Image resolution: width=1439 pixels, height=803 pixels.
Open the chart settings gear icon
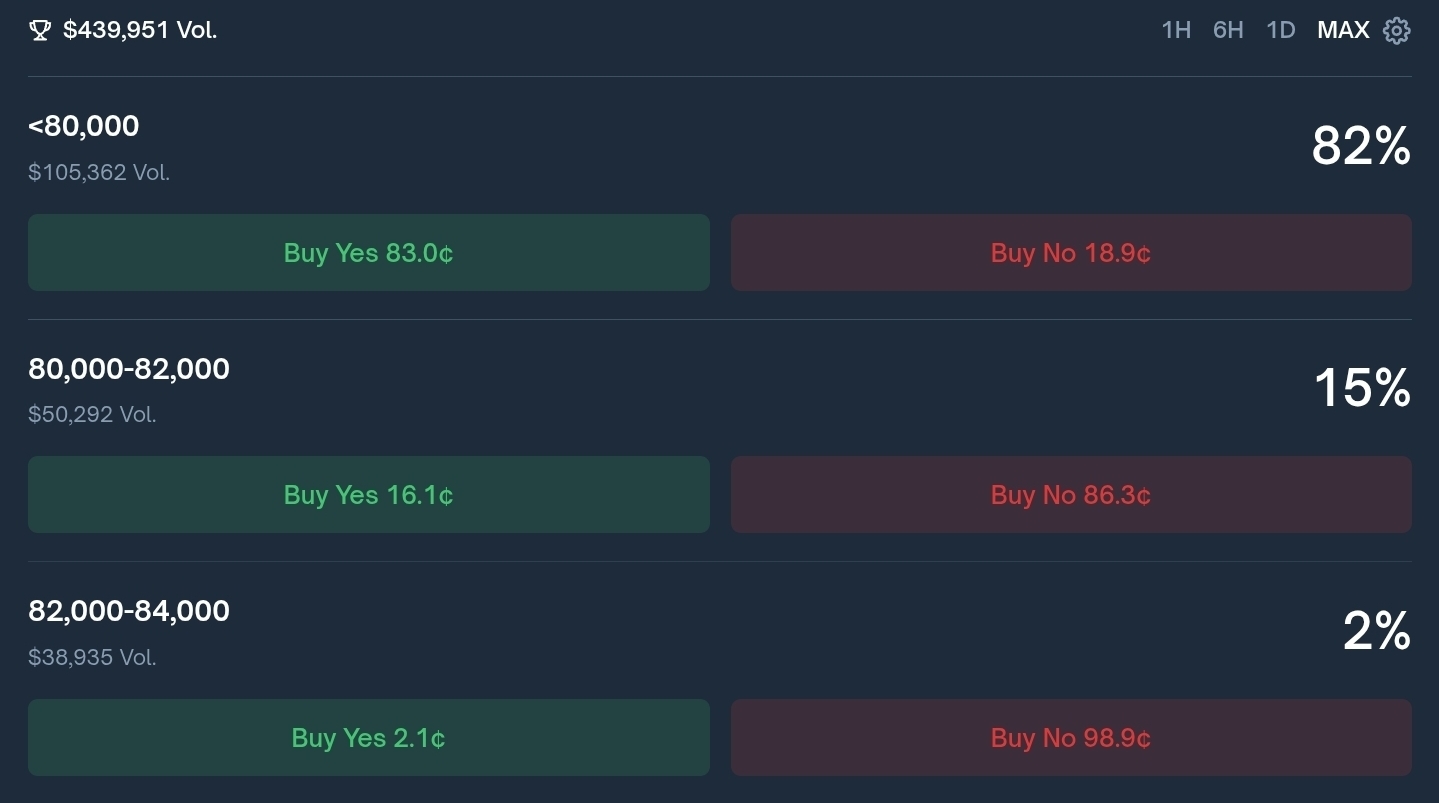[x=1396, y=31]
